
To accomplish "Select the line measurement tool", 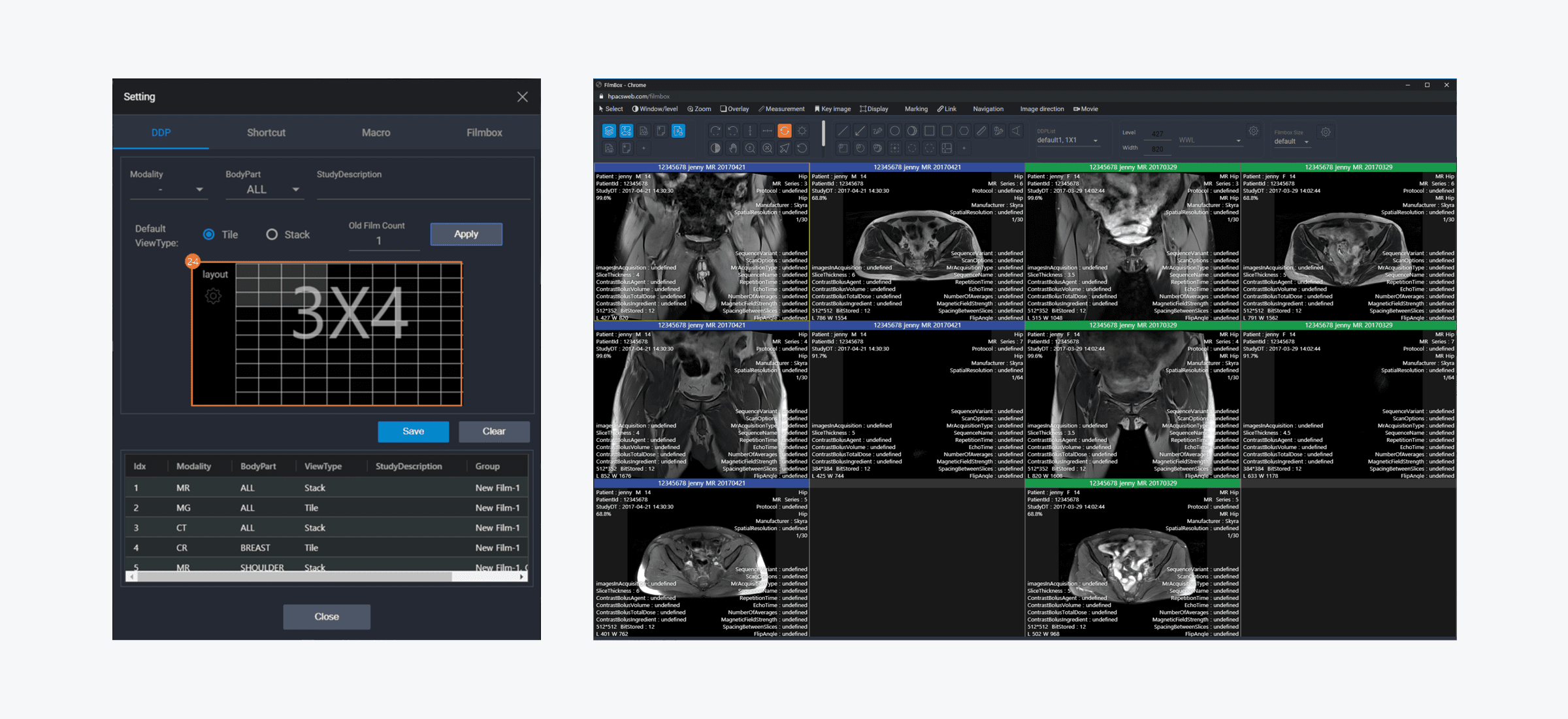I will [x=843, y=131].
